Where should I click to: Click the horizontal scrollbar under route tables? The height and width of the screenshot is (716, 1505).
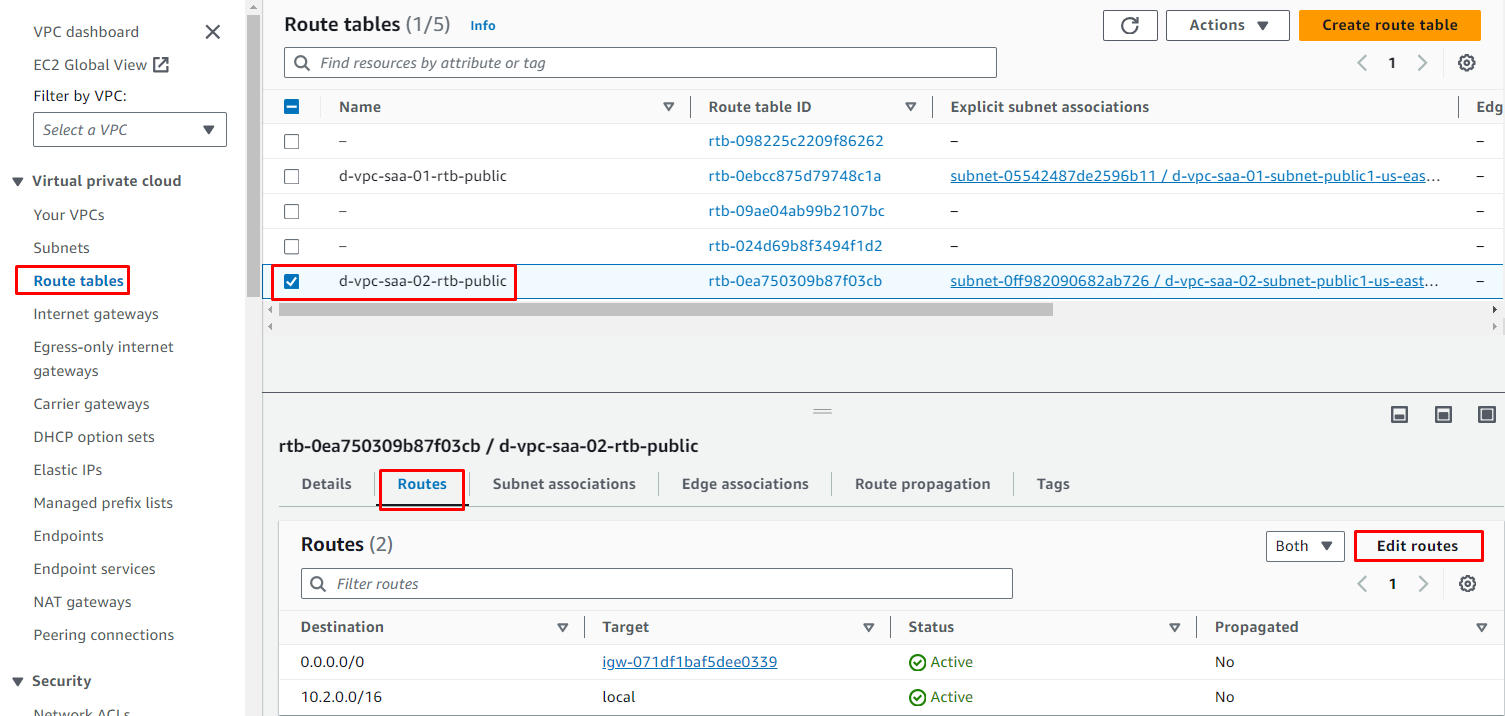(x=665, y=310)
